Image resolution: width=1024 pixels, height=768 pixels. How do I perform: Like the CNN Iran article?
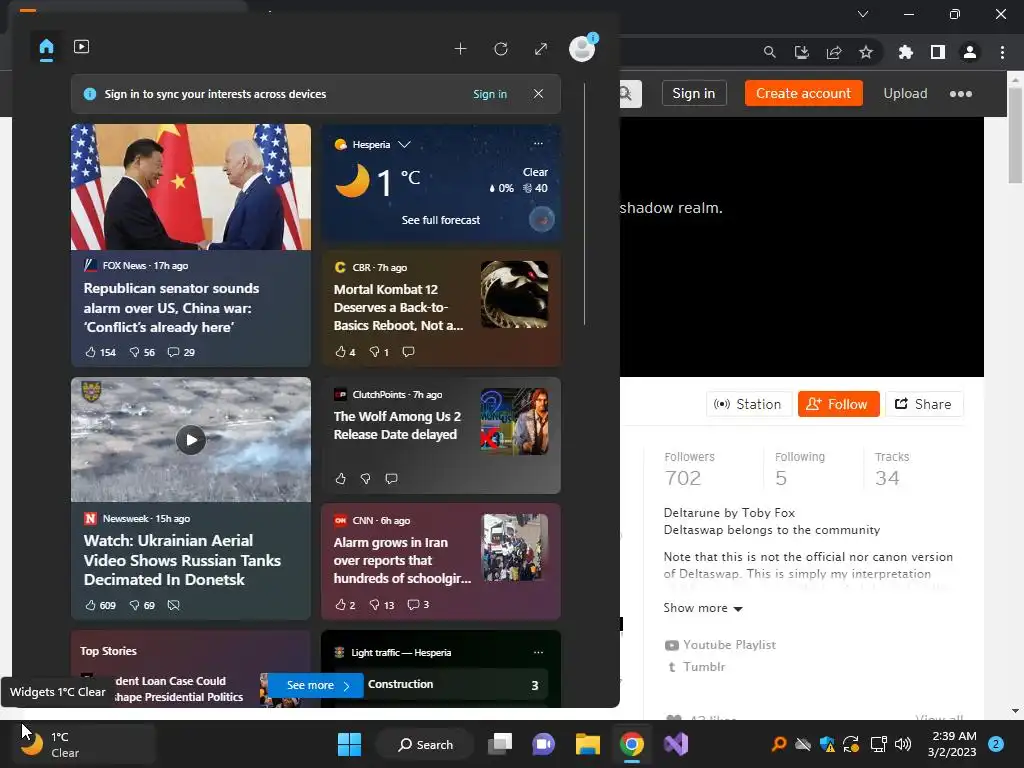coord(345,605)
